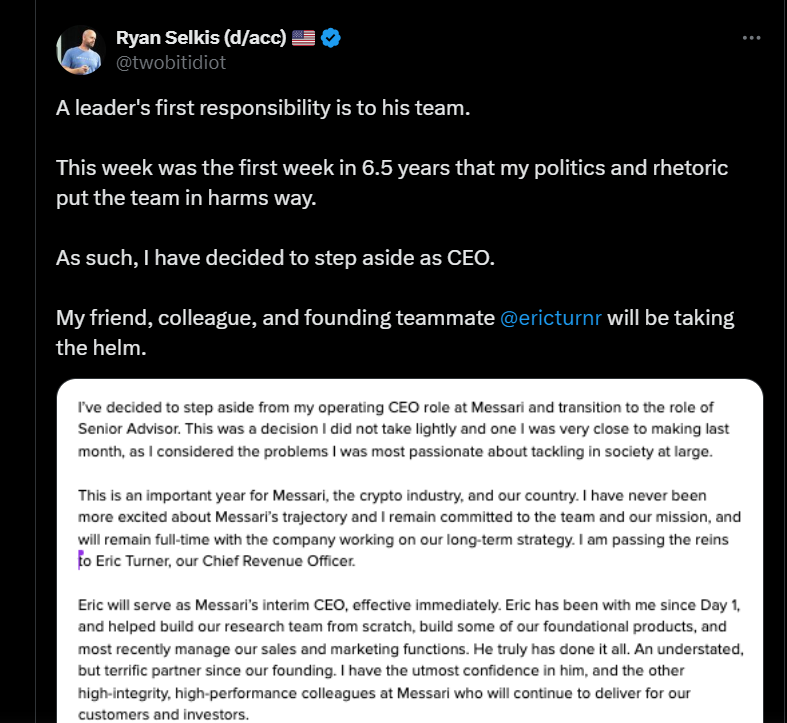
Task: Click "My friend, colleague, and founding teammate" text
Action: click(x=276, y=318)
